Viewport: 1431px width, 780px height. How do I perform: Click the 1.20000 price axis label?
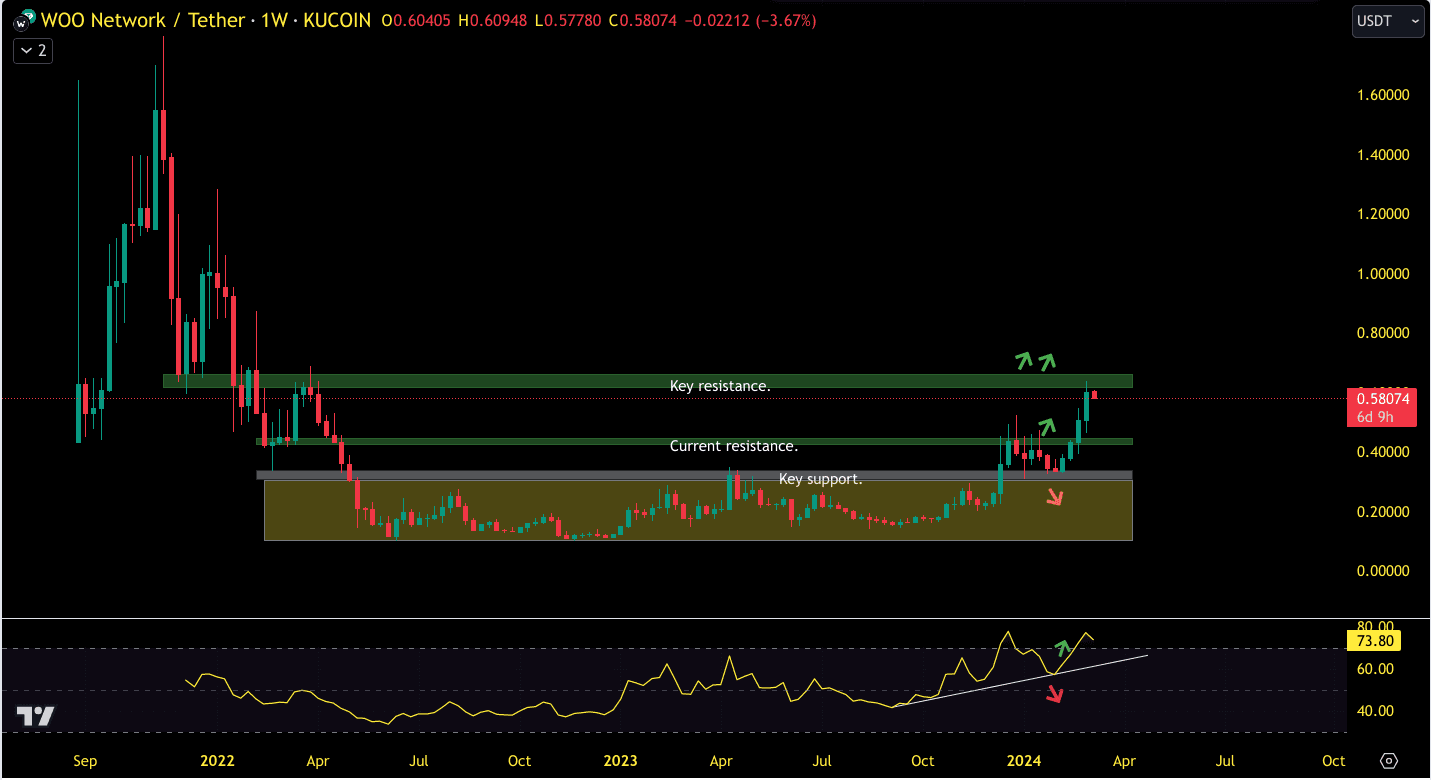tap(1381, 214)
